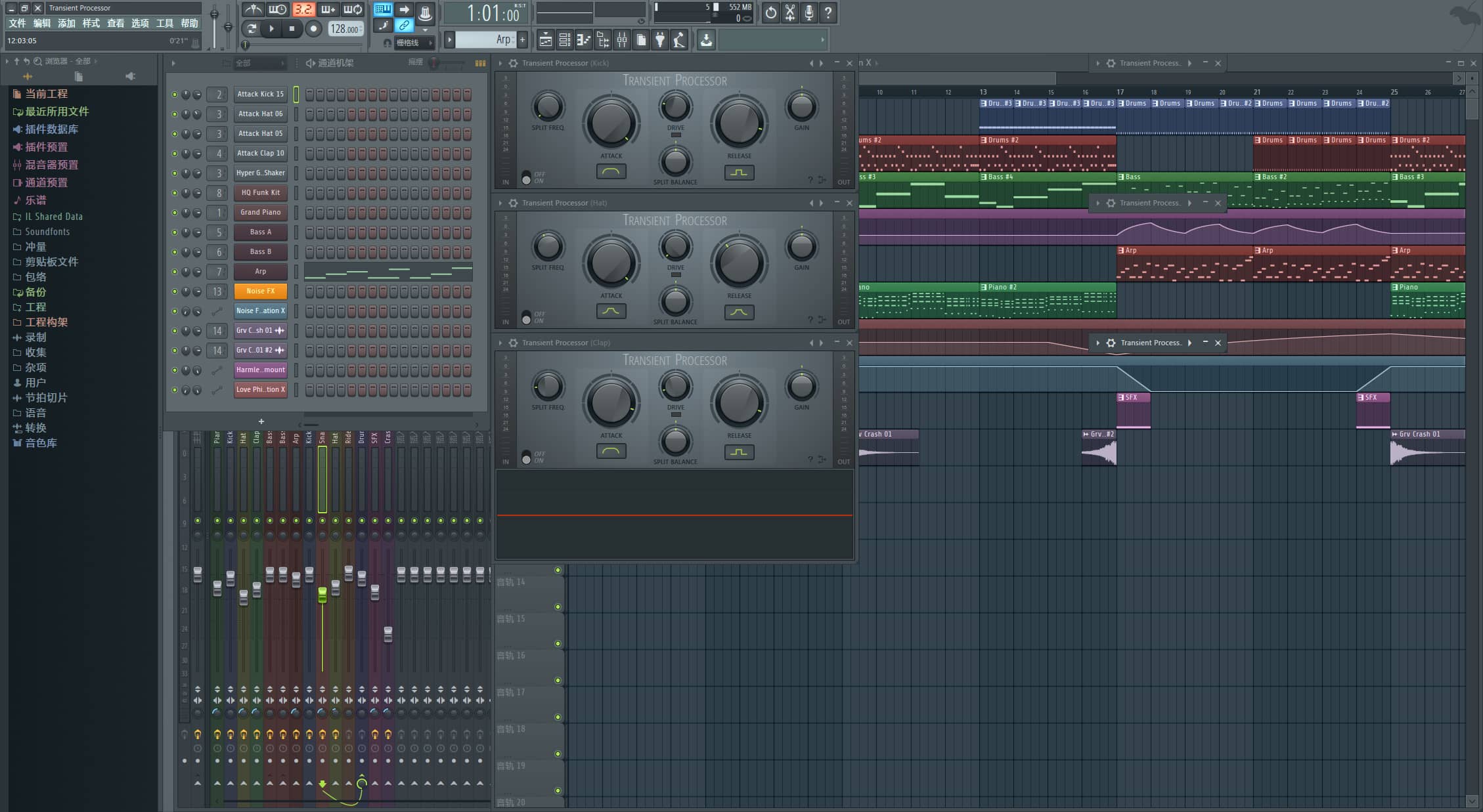Click the gear icon of Transient Processor (Hat)
This screenshot has height=812, width=1483.
point(514,203)
